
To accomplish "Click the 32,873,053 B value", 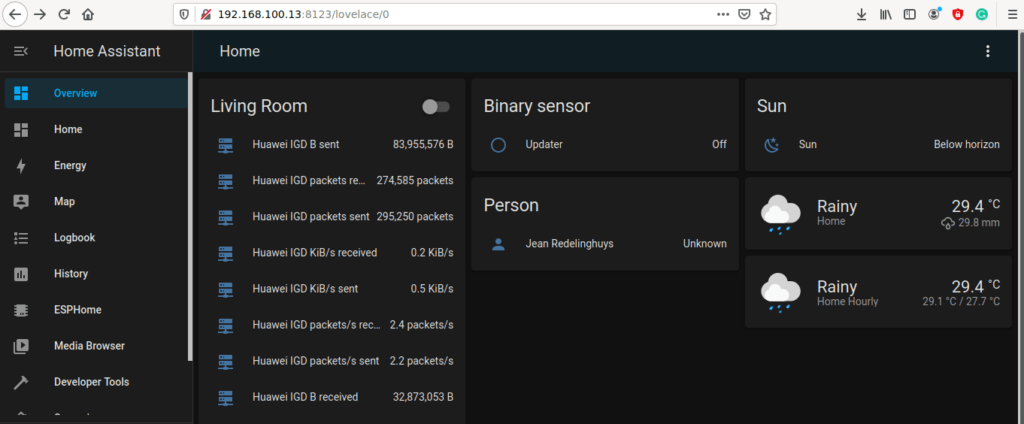I will (423, 397).
